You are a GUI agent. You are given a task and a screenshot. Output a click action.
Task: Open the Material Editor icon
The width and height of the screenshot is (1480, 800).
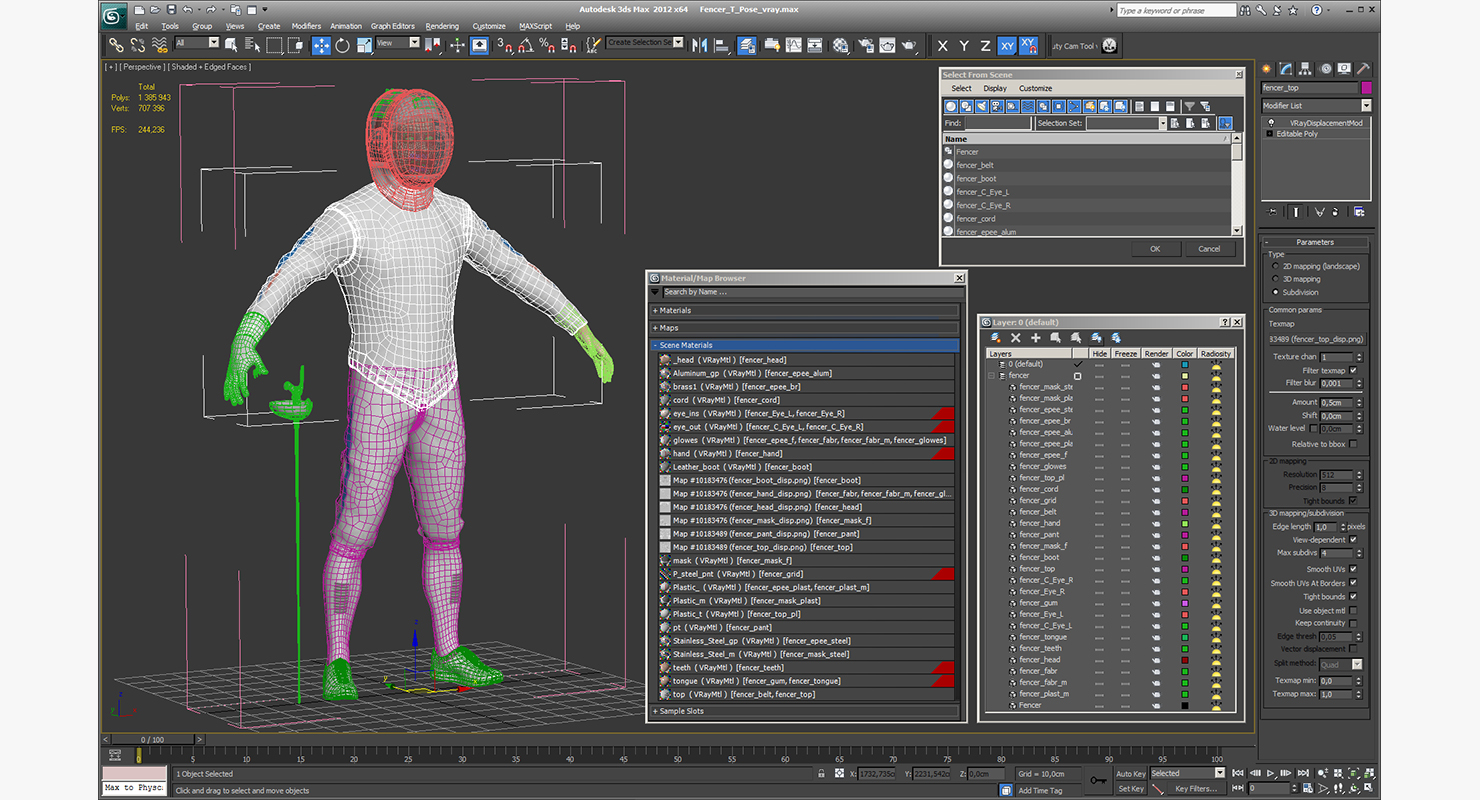[840, 45]
